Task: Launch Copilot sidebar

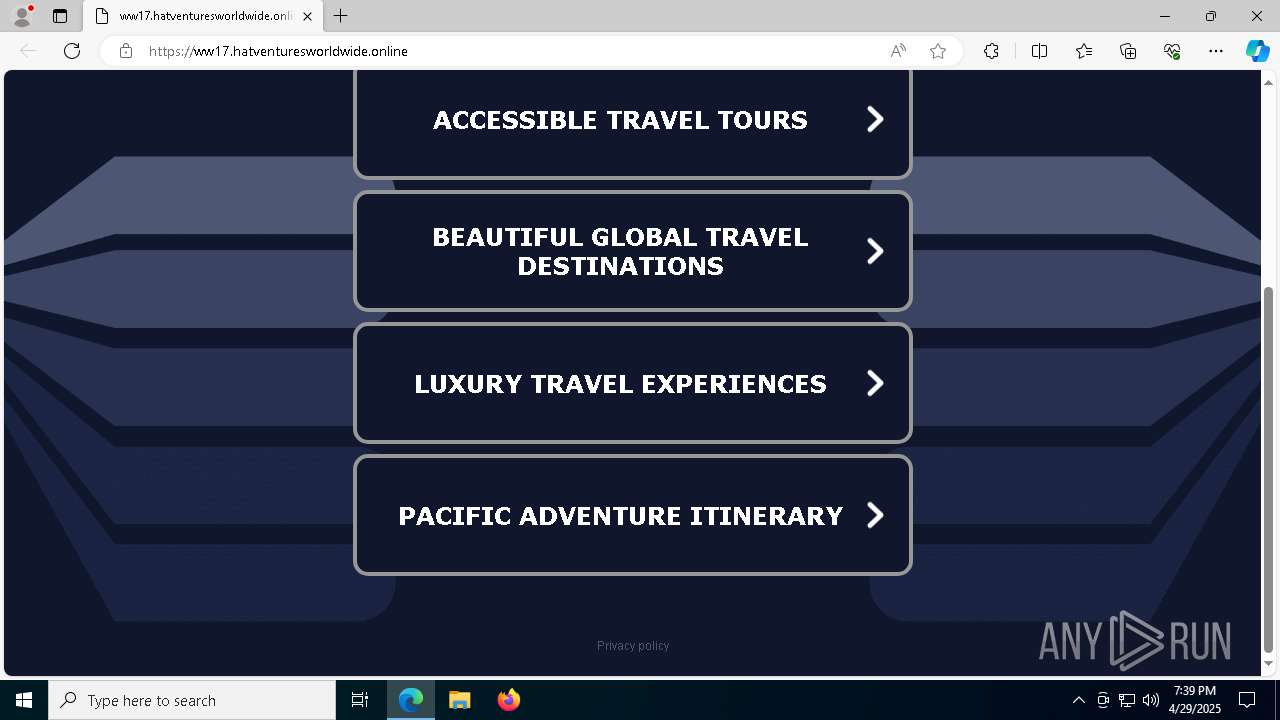Action: coord(1257,51)
